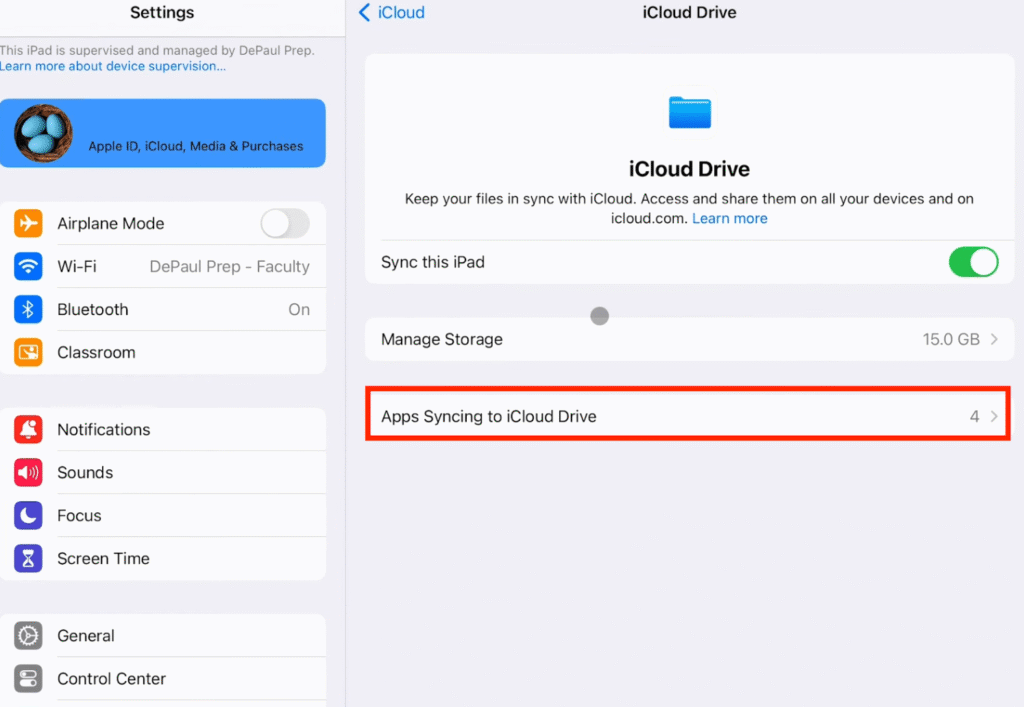Tap the Bluetooth icon in sidebar
Viewport: 1024px width, 707px height.
28,309
